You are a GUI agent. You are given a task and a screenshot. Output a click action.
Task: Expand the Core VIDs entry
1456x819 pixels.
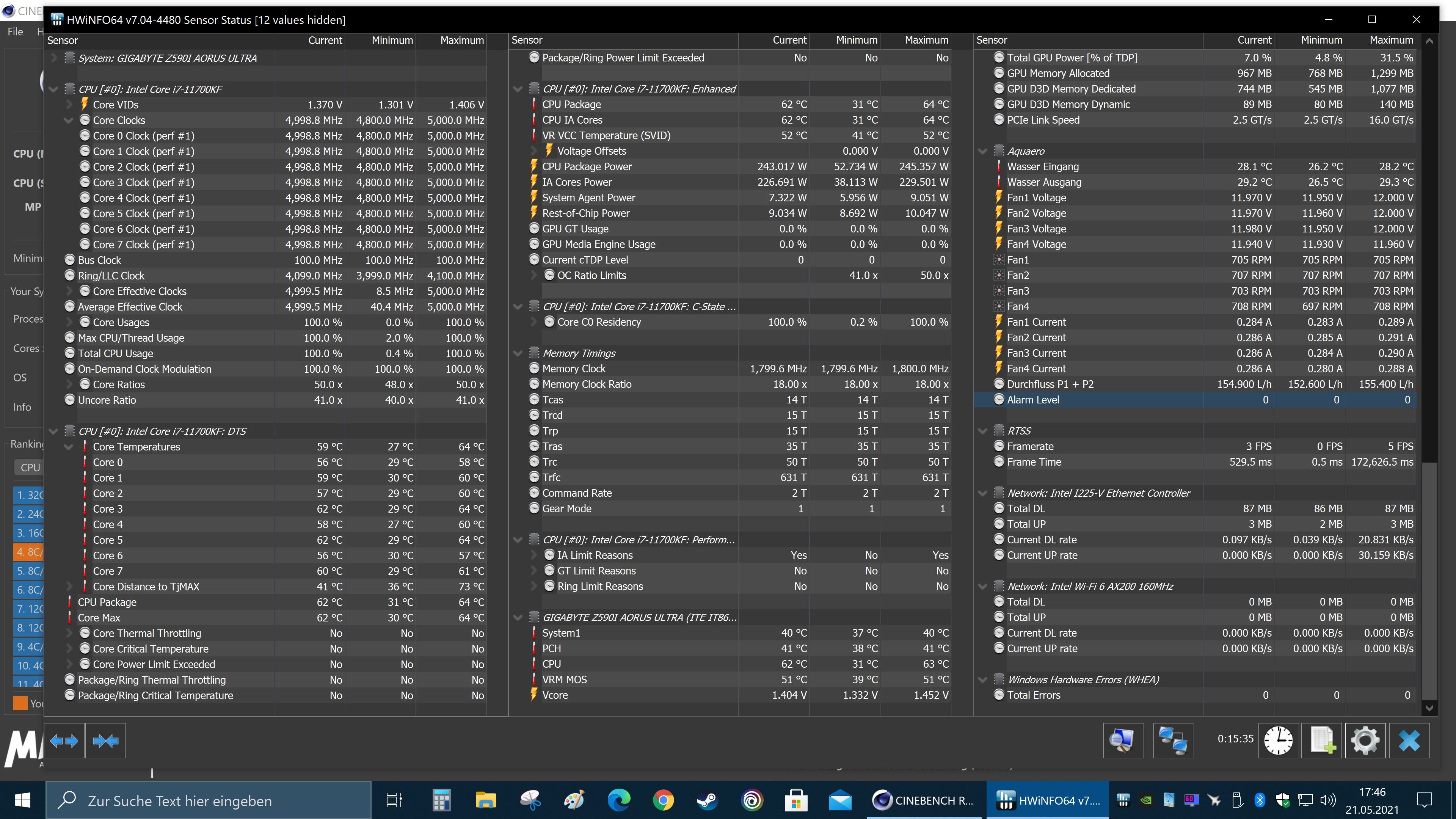tap(69, 105)
